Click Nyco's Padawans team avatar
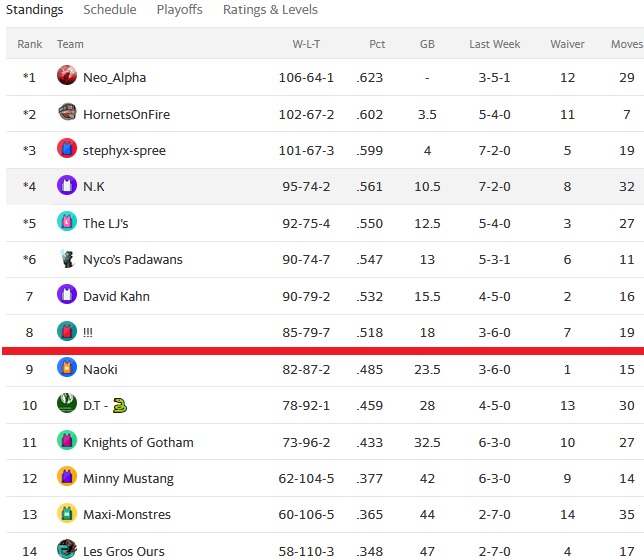 point(67,258)
